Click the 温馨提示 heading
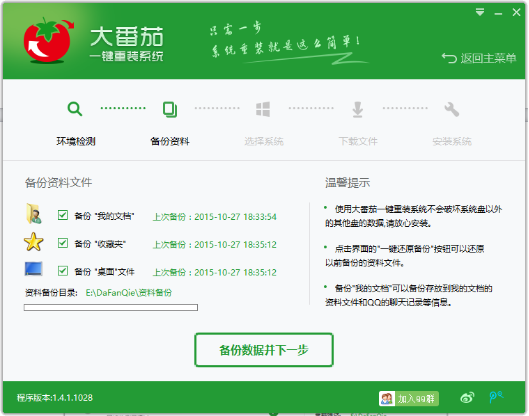Viewport: 529px width, 416px height. point(347,183)
